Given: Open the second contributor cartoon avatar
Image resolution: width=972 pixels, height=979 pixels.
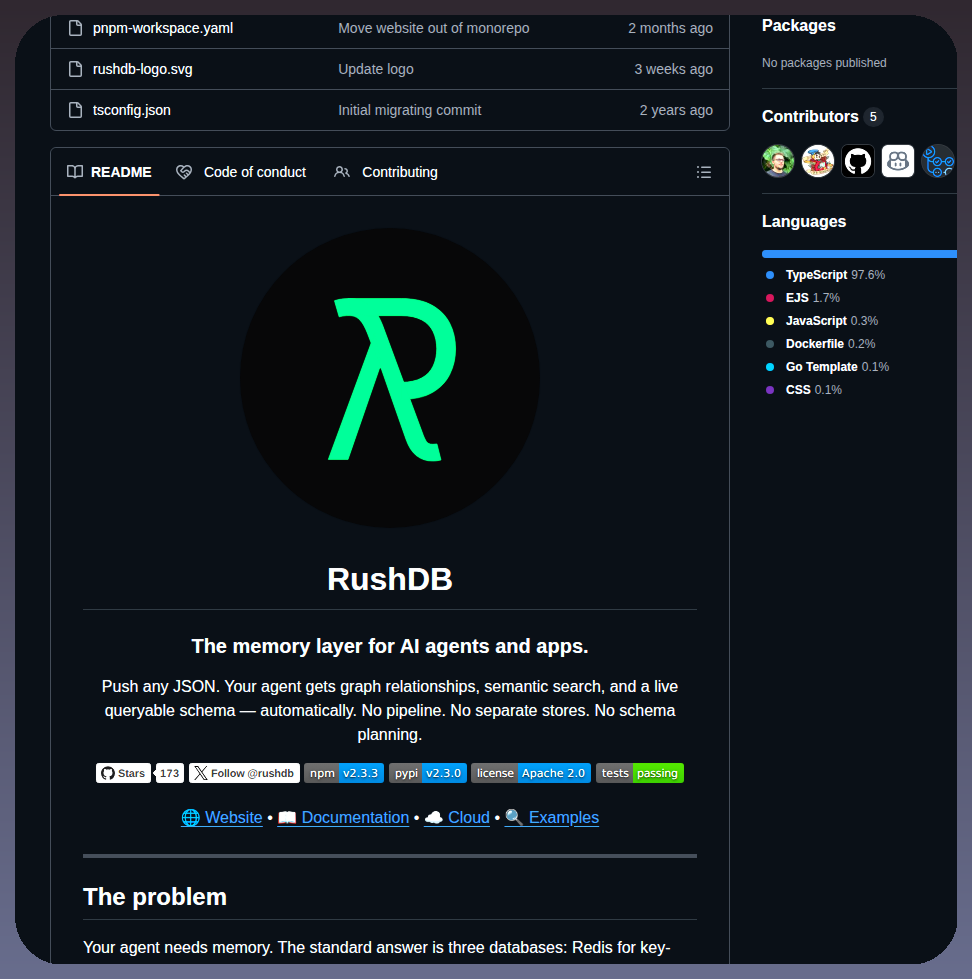Looking at the screenshot, I should point(818,161).
